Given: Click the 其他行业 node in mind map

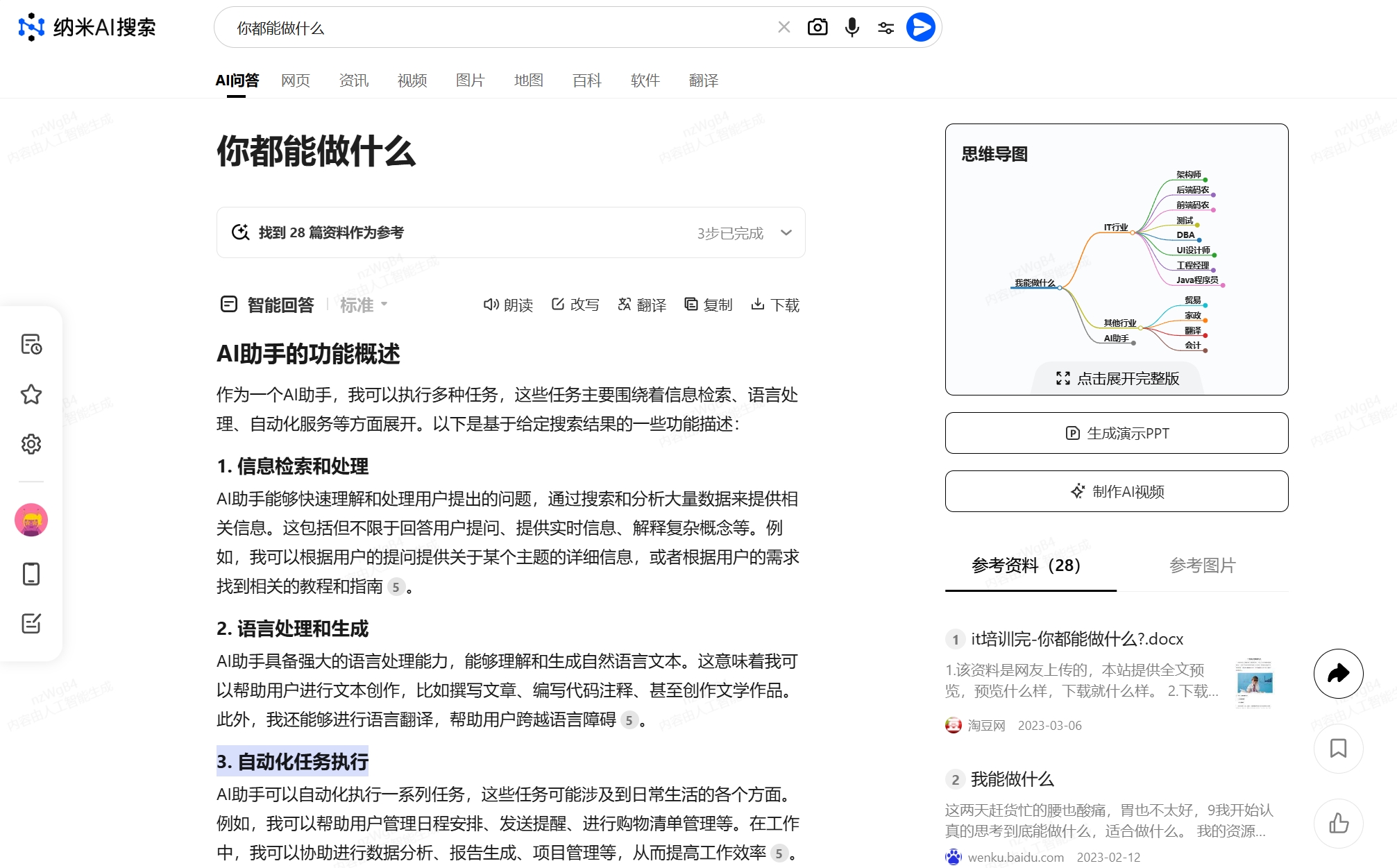Looking at the screenshot, I should click(x=1120, y=323).
